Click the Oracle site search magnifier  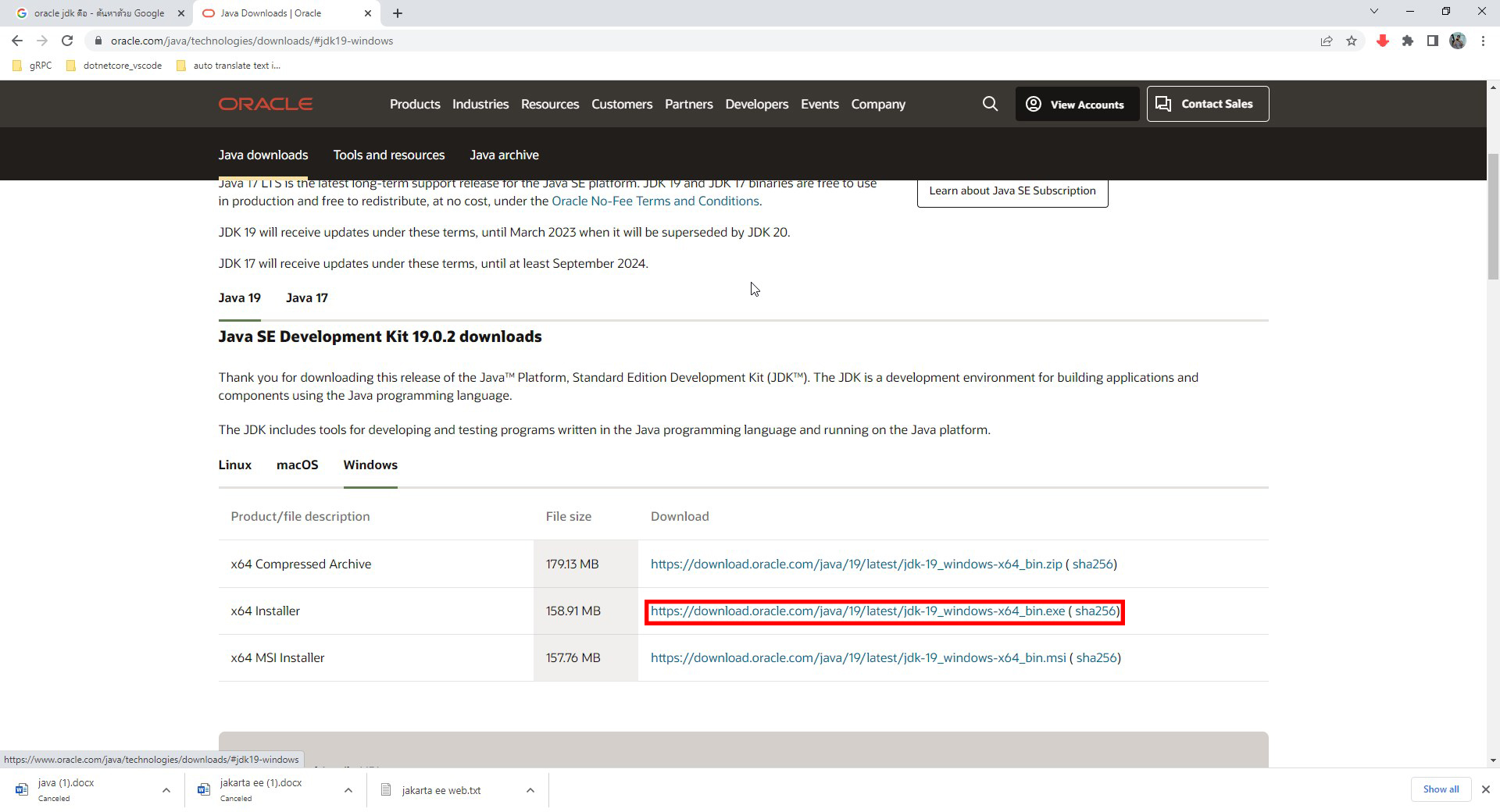click(x=990, y=104)
